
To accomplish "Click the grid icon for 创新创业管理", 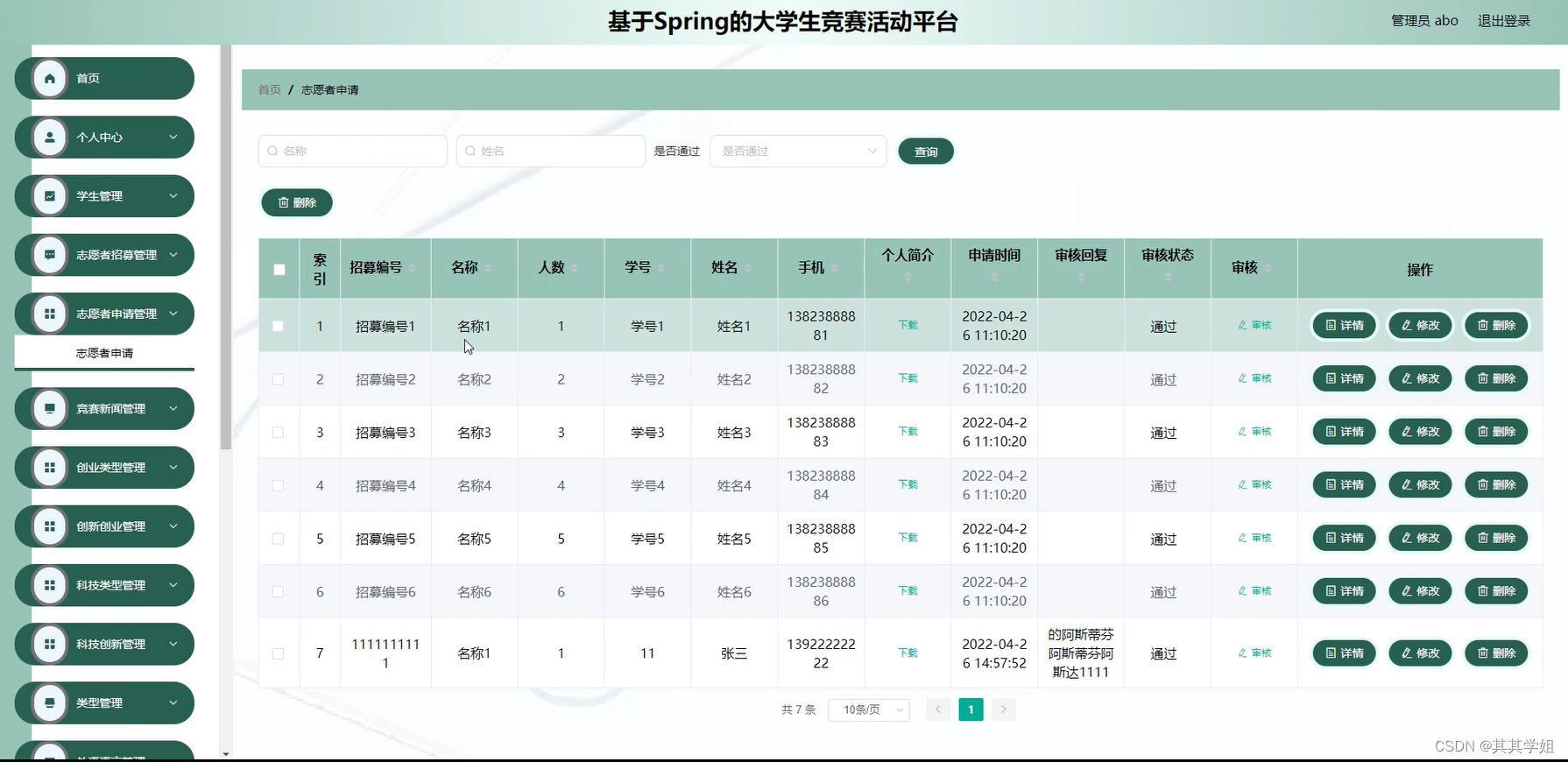I will [50, 526].
